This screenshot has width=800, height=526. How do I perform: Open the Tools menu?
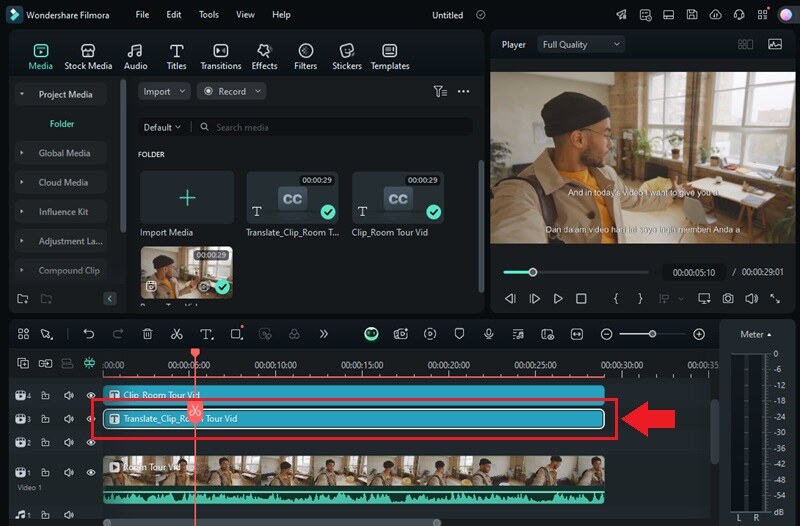tap(209, 15)
